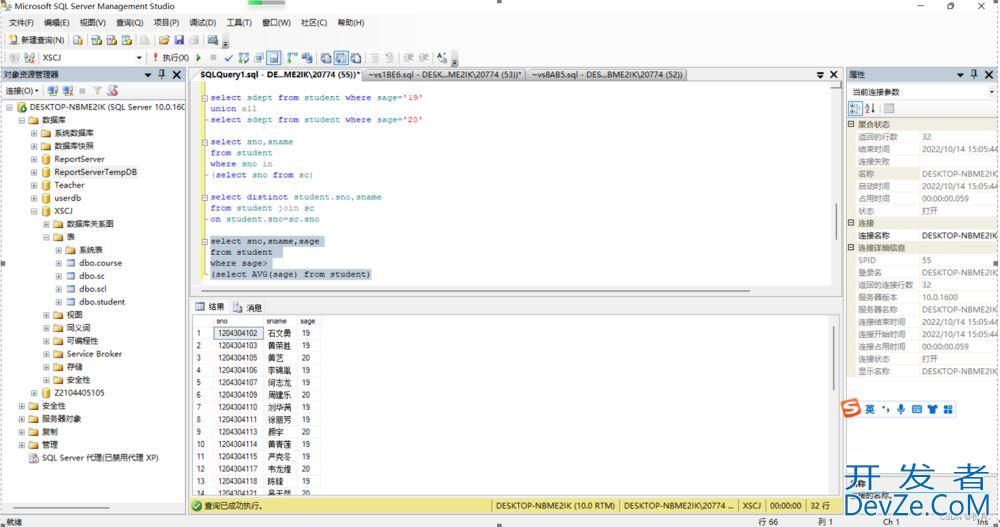1000x527 pixels.
Task: Click the Sogou soft keyboard icon
Action: 916,409
